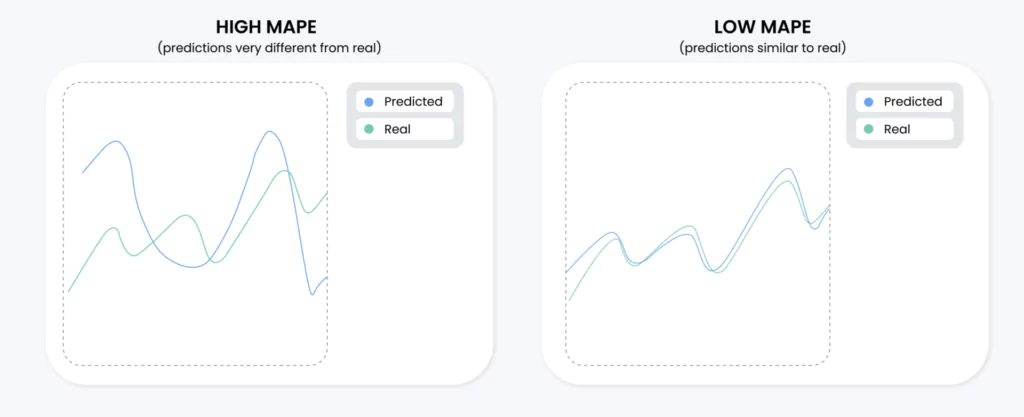Click the right end of the blue line in HIGH MAPE chart
Screen dimensions: 1024x417
327,277
